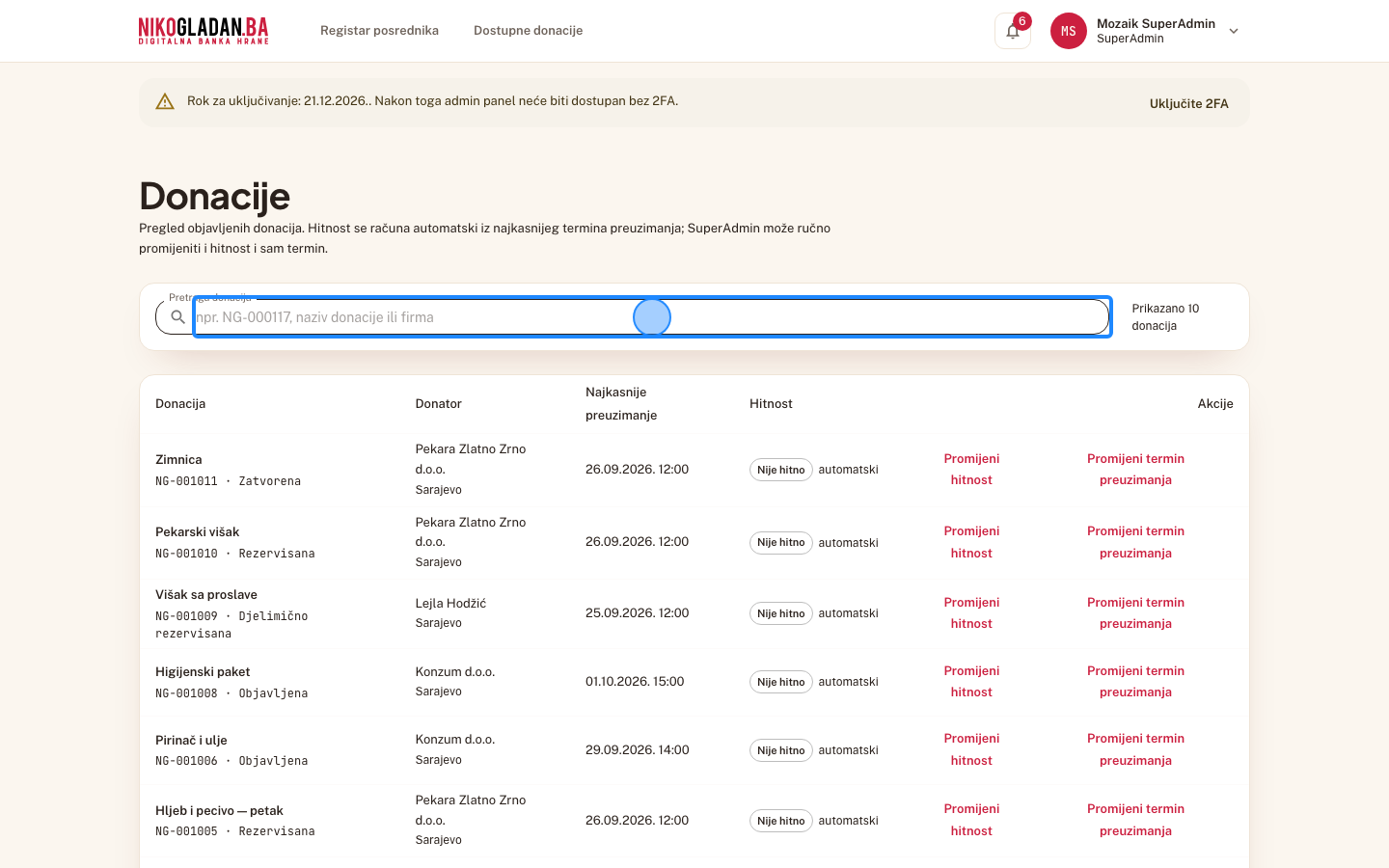1389x868 pixels.
Task: Click the search magnifier icon
Action: [177, 317]
